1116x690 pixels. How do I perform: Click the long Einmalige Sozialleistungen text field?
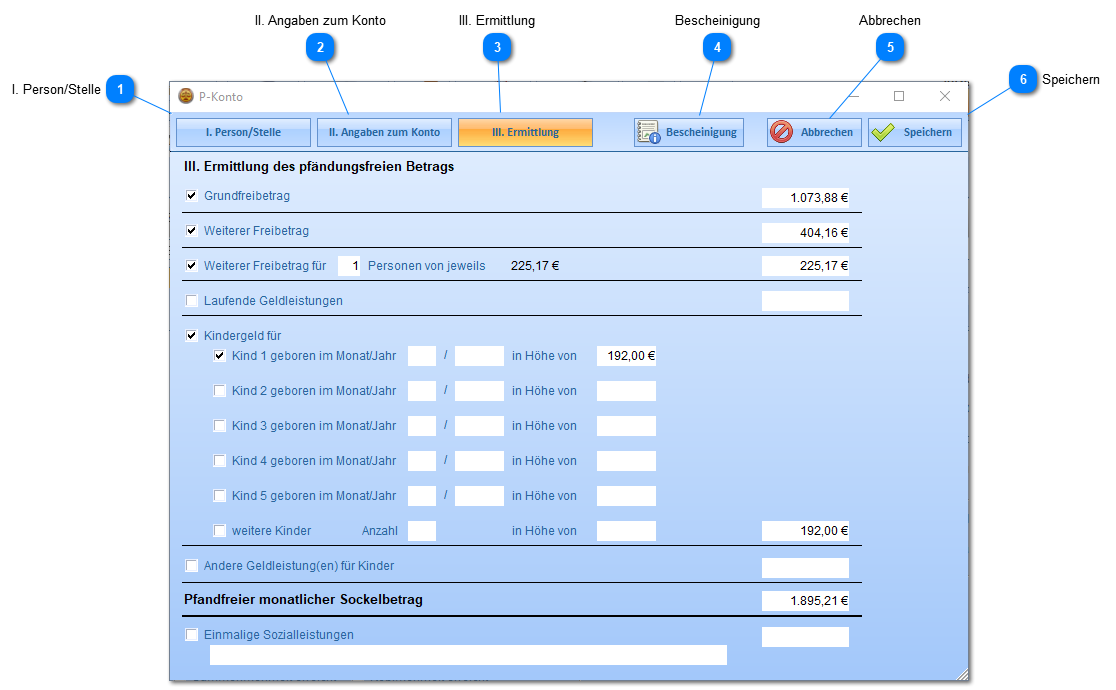coord(468,655)
